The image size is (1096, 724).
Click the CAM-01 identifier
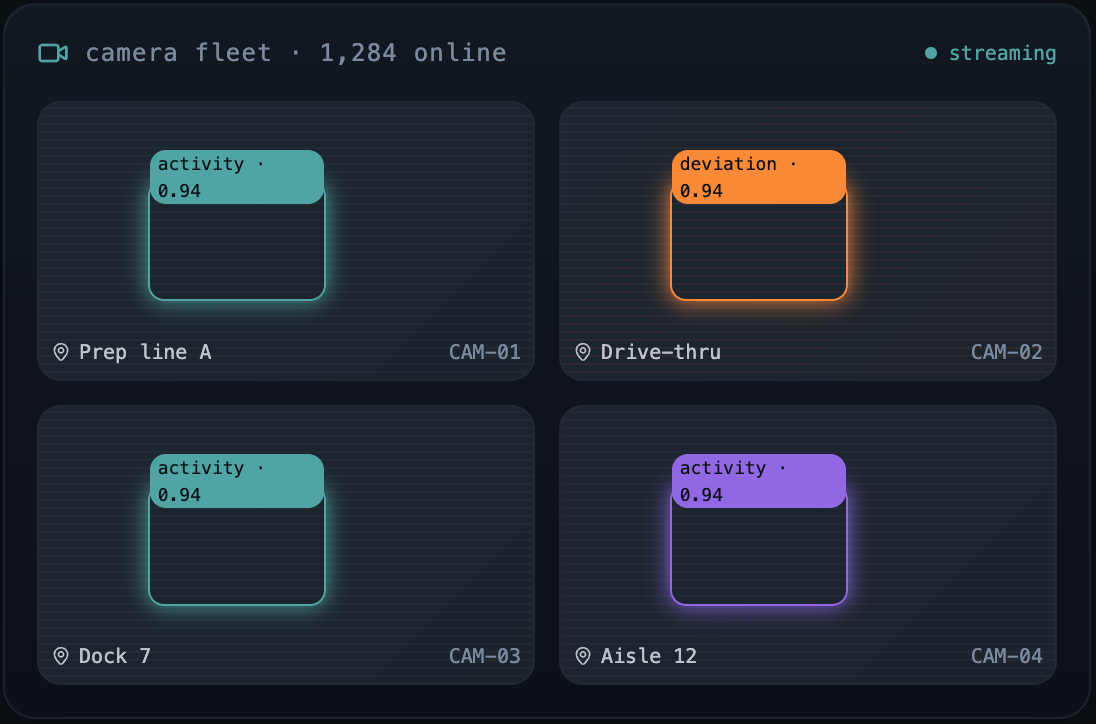point(484,352)
